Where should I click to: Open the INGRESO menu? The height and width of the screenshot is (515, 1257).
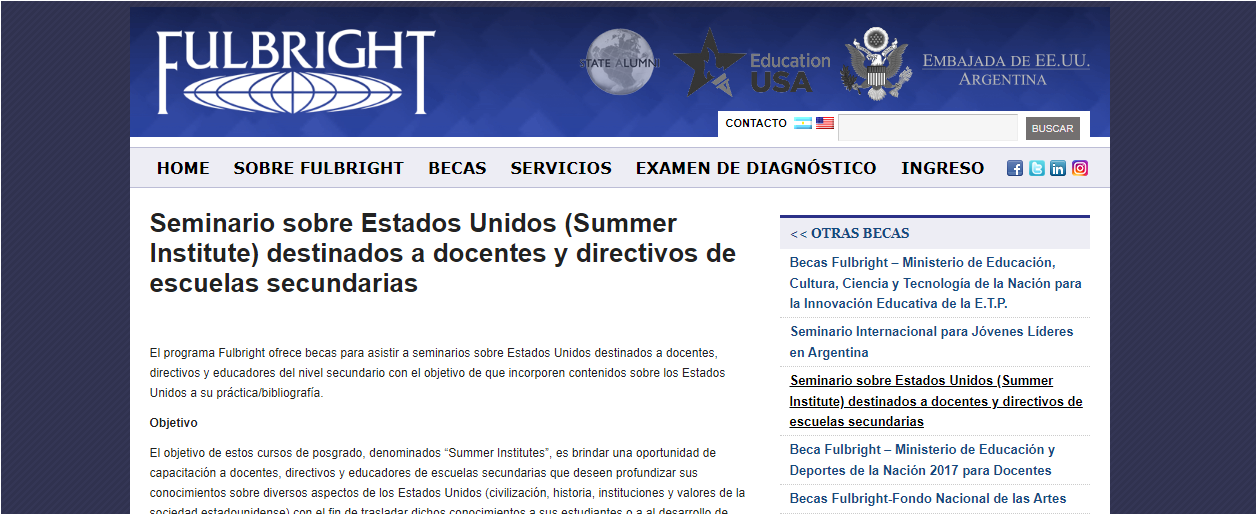pyautogui.click(x=943, y=168)
